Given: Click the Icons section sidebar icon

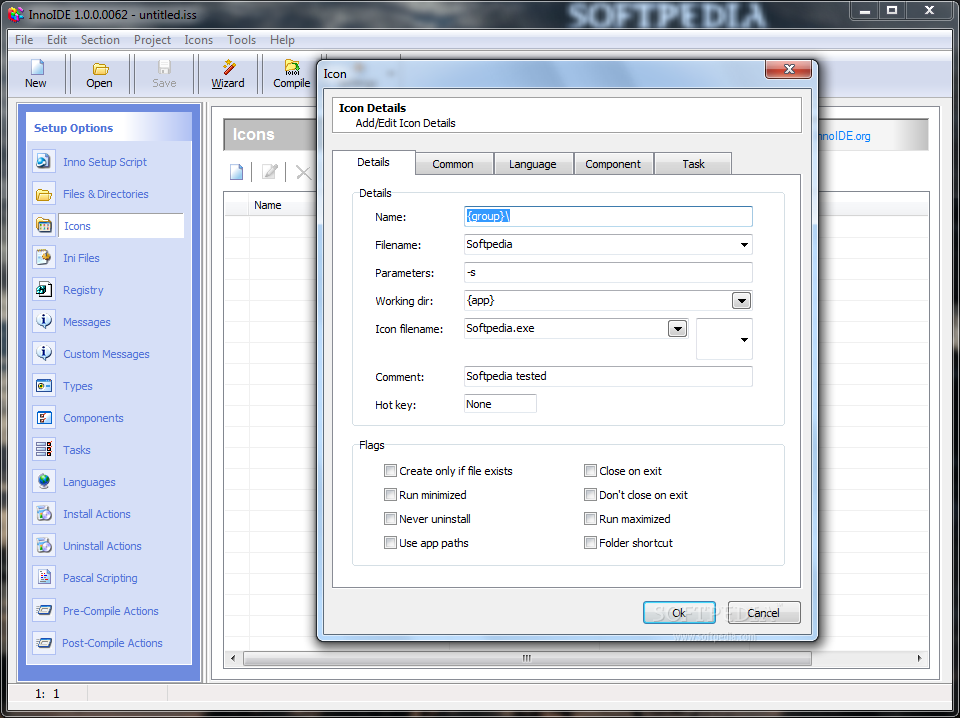Looking at the screenshot, I should tap(43, 226).
